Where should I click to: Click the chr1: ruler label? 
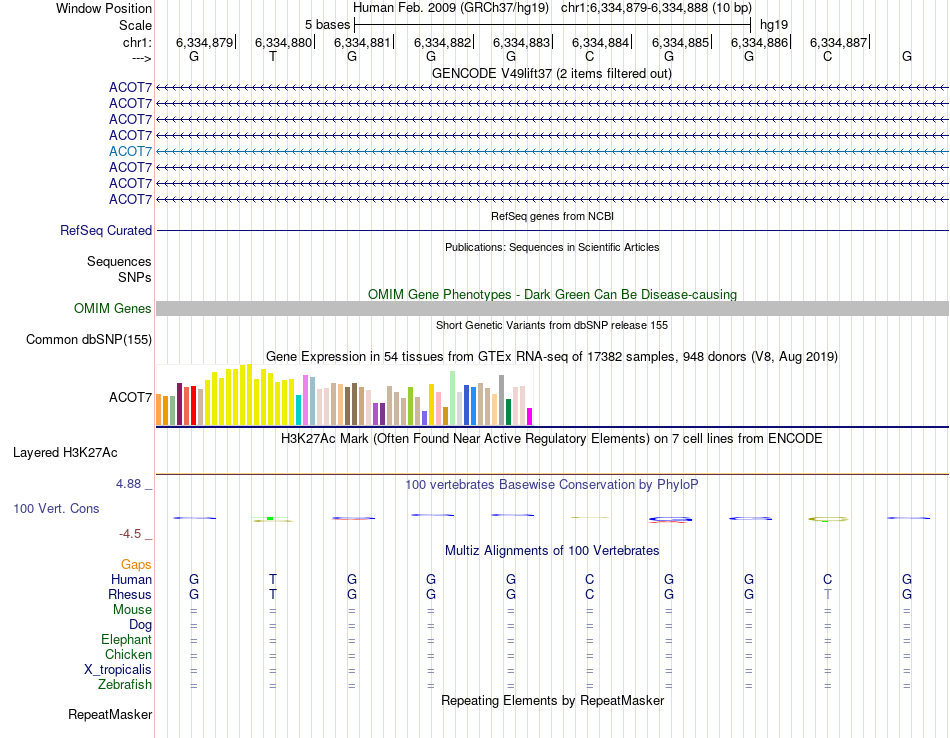click(x=138, y=43)
